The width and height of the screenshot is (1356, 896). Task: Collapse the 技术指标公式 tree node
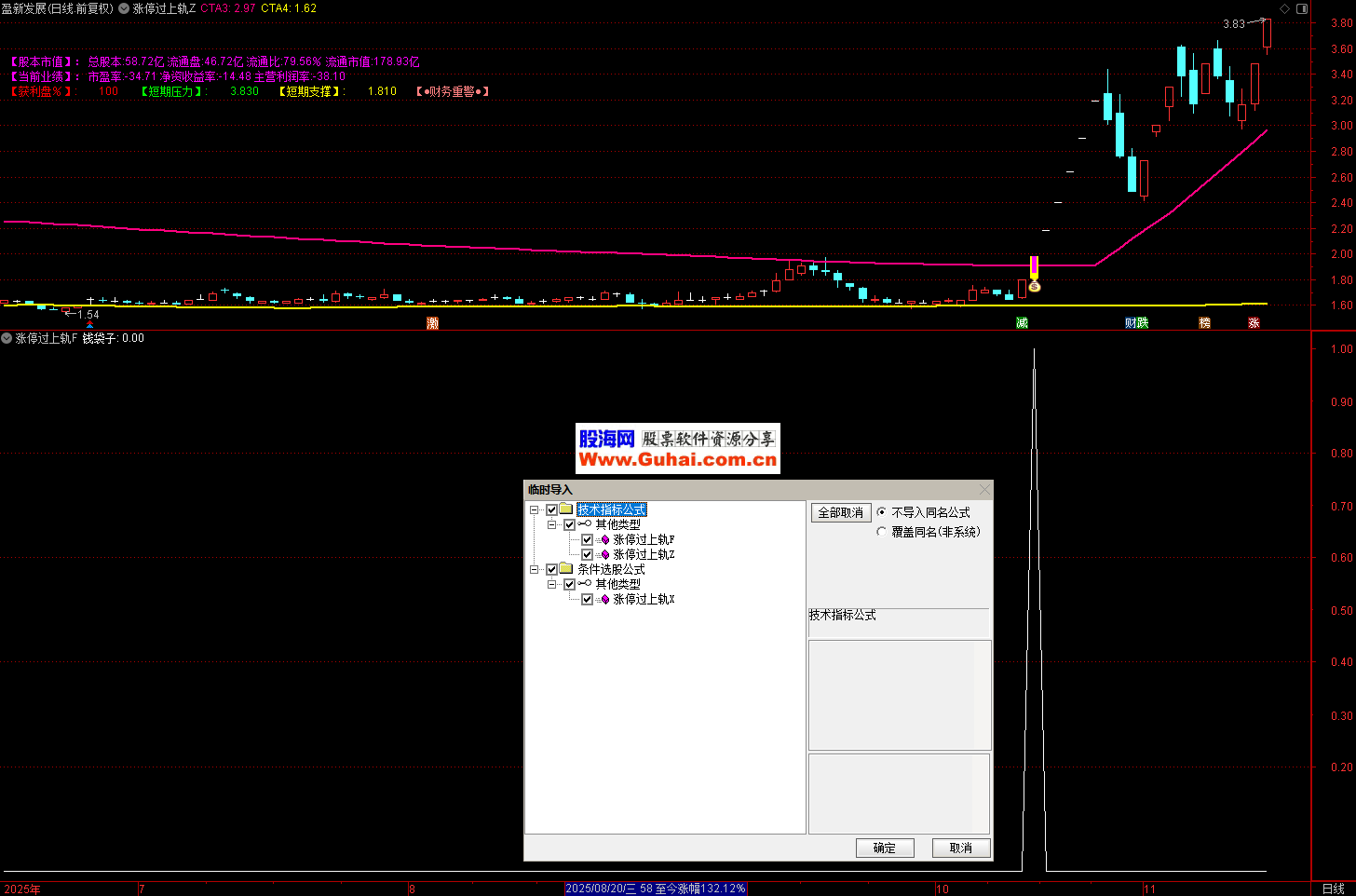click(535, 510)
